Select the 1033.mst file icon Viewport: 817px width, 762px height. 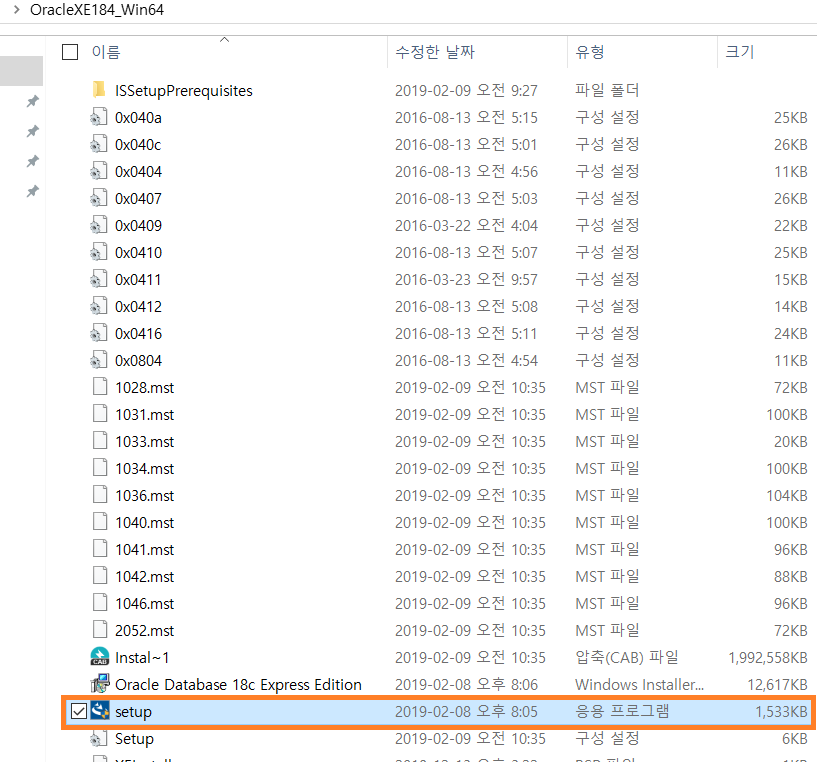pyautogui.click(x=100, y=441)
